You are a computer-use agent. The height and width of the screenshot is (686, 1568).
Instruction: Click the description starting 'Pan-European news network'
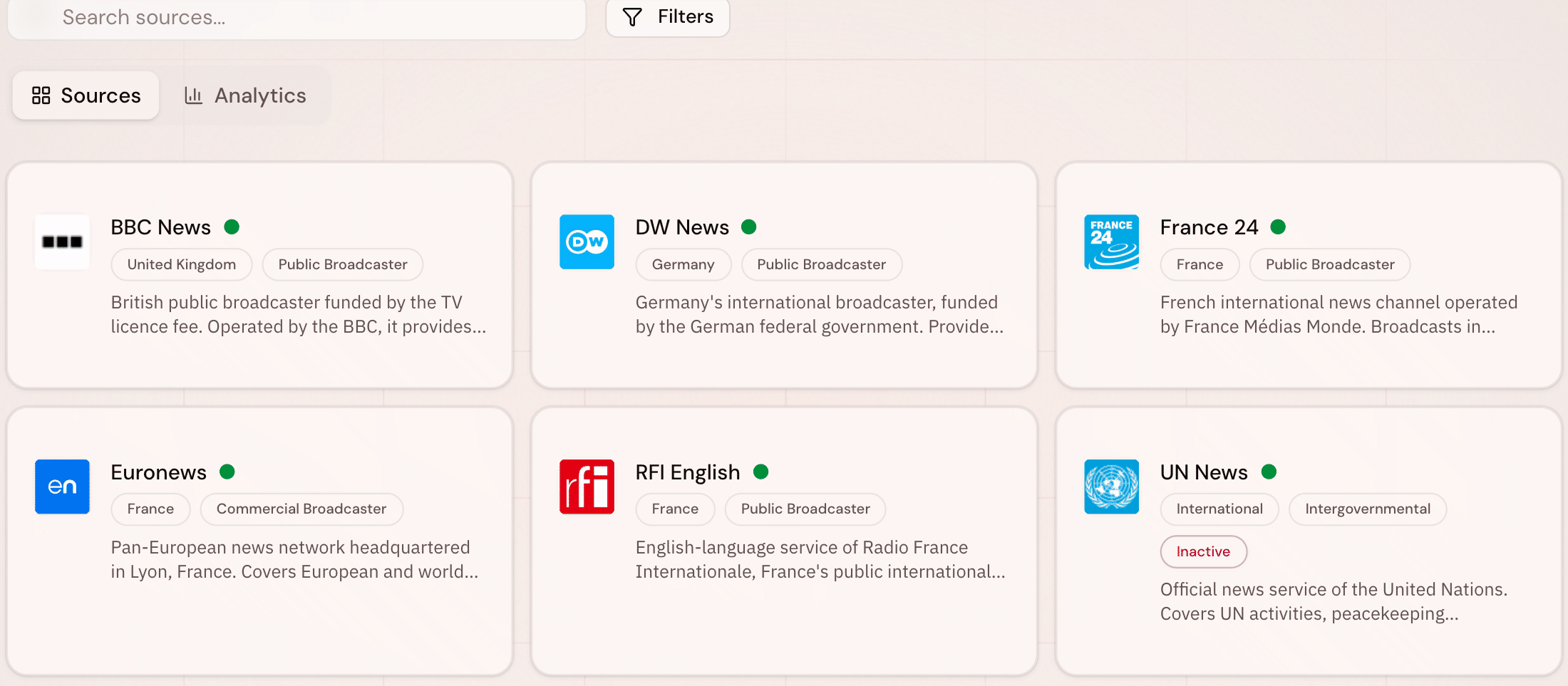pos(294,559)
